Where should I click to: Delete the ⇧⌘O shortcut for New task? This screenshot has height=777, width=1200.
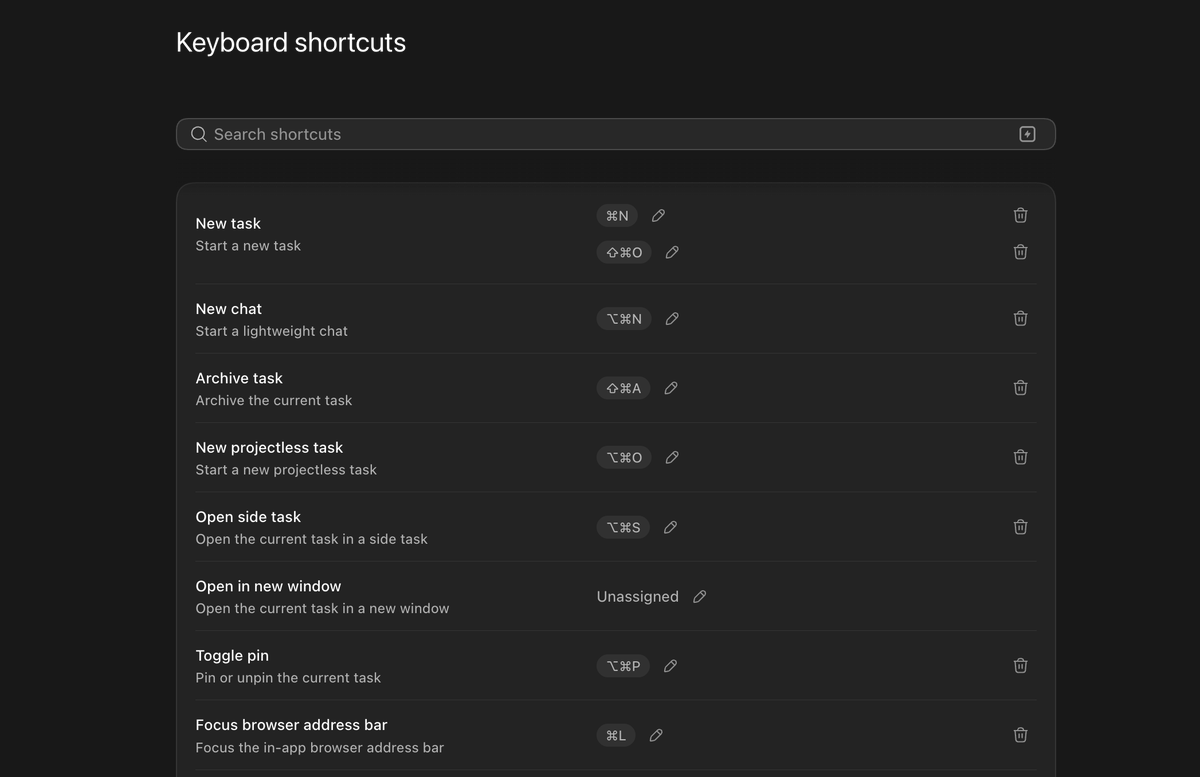[1020, 252]
